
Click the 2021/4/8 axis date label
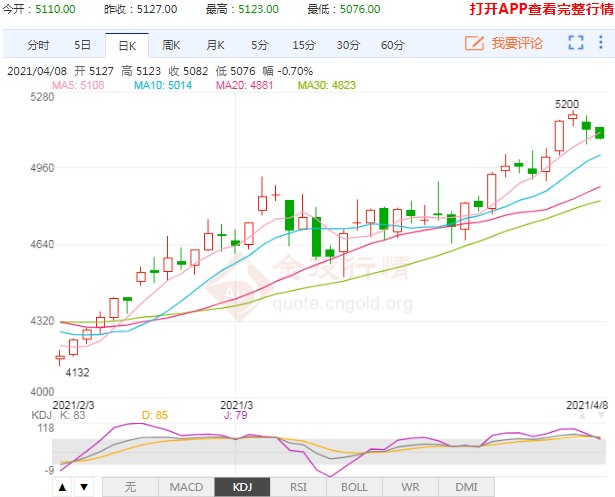(x=587, y=405)
